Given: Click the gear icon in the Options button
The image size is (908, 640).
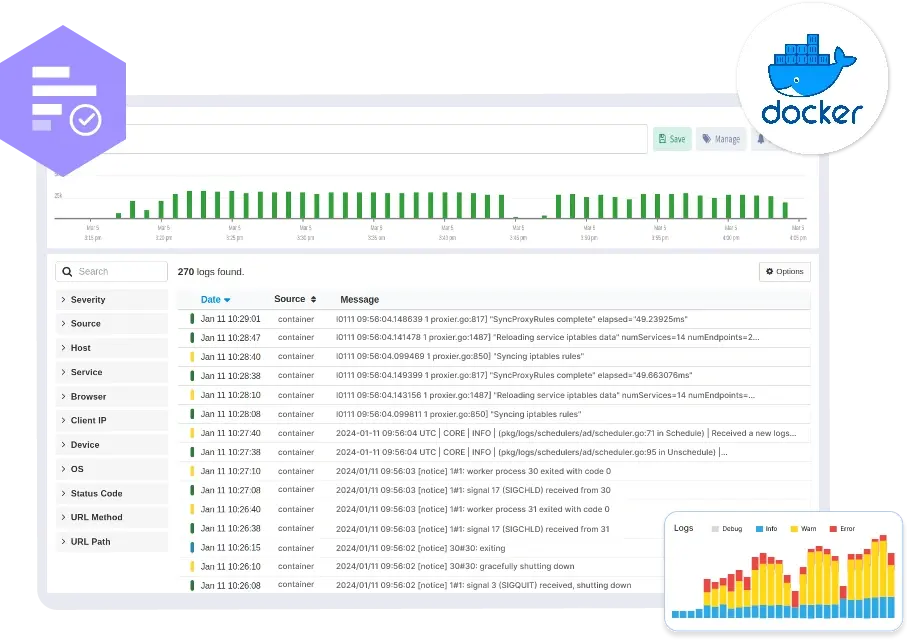Looking at the screenshot, I should (x=770, y=271).
